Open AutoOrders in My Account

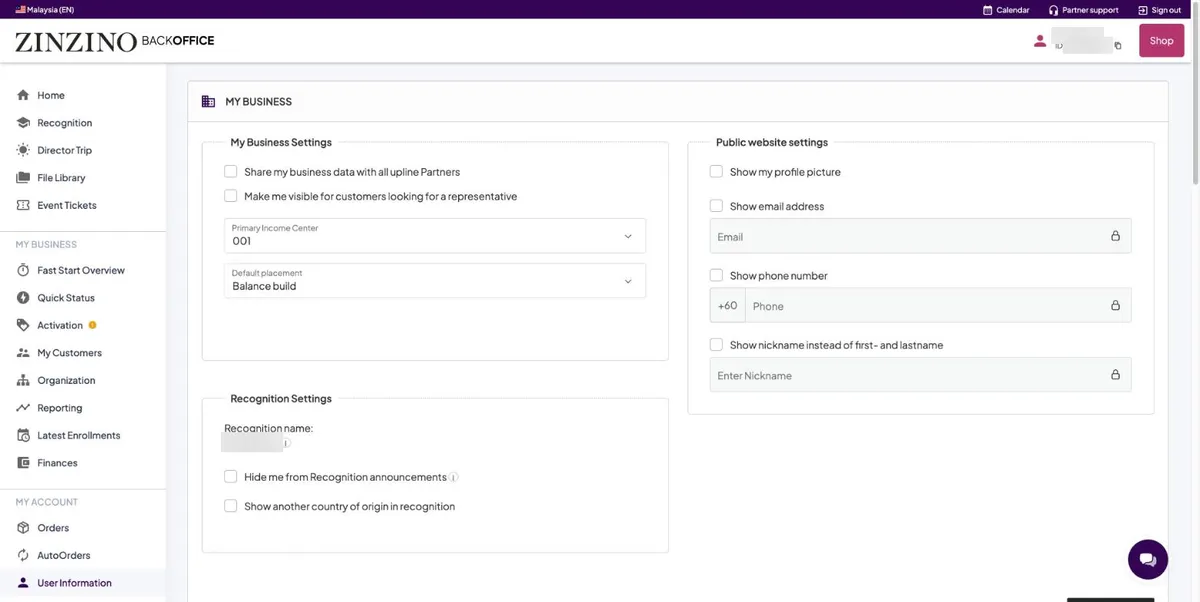click(63, 555)
